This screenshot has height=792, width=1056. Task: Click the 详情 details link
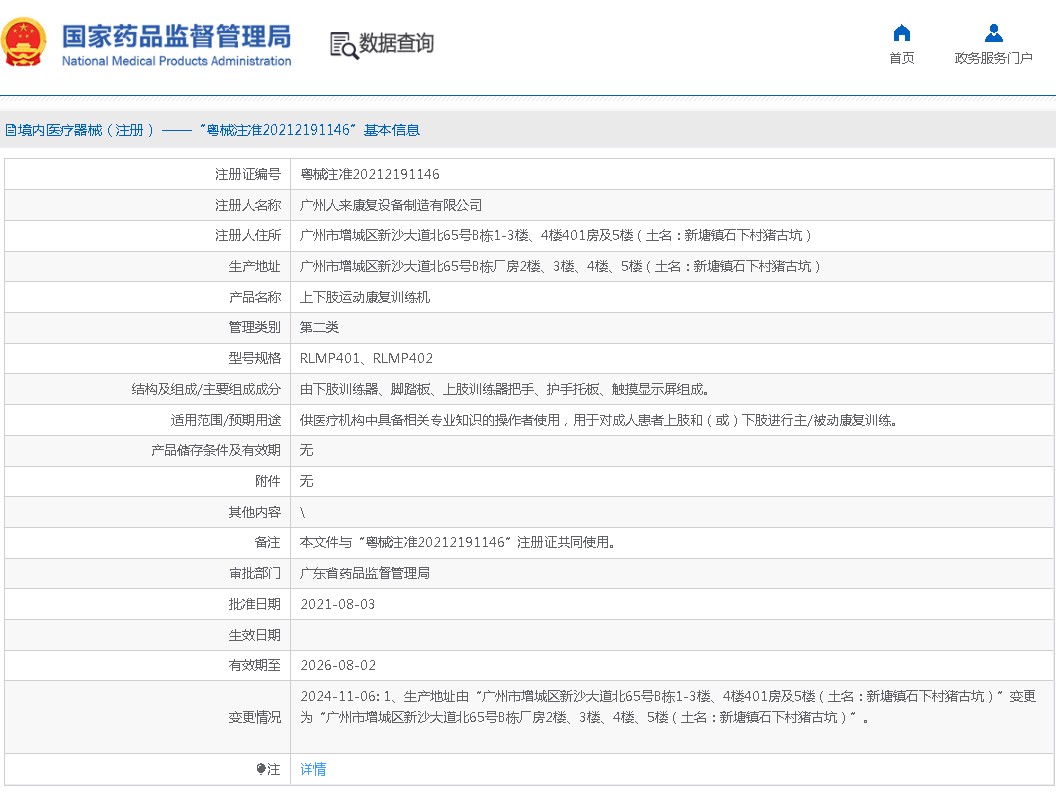point(313,769)
